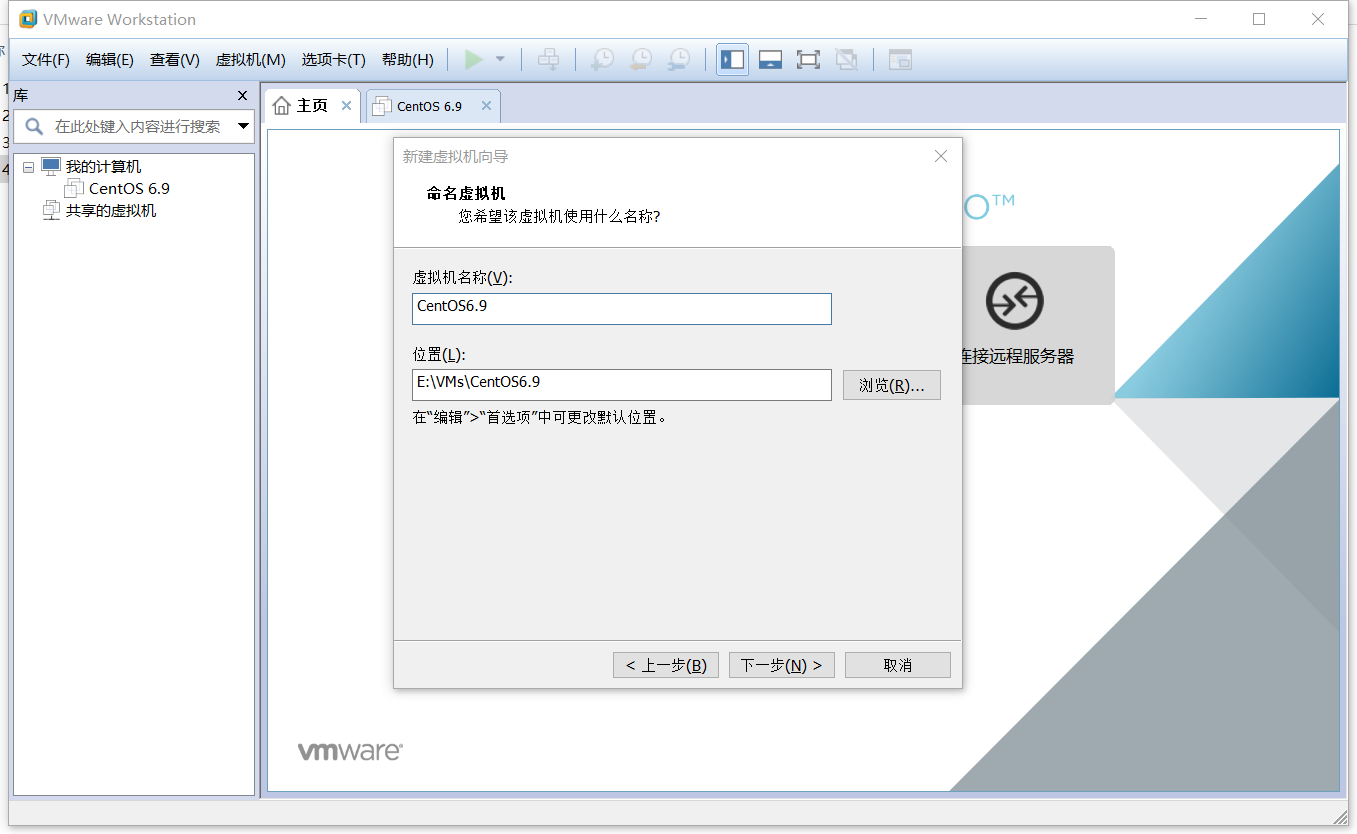This screenshot has height=834, width=1357.
Task: Open the library search filter dropdown
Action: [243, 126]
